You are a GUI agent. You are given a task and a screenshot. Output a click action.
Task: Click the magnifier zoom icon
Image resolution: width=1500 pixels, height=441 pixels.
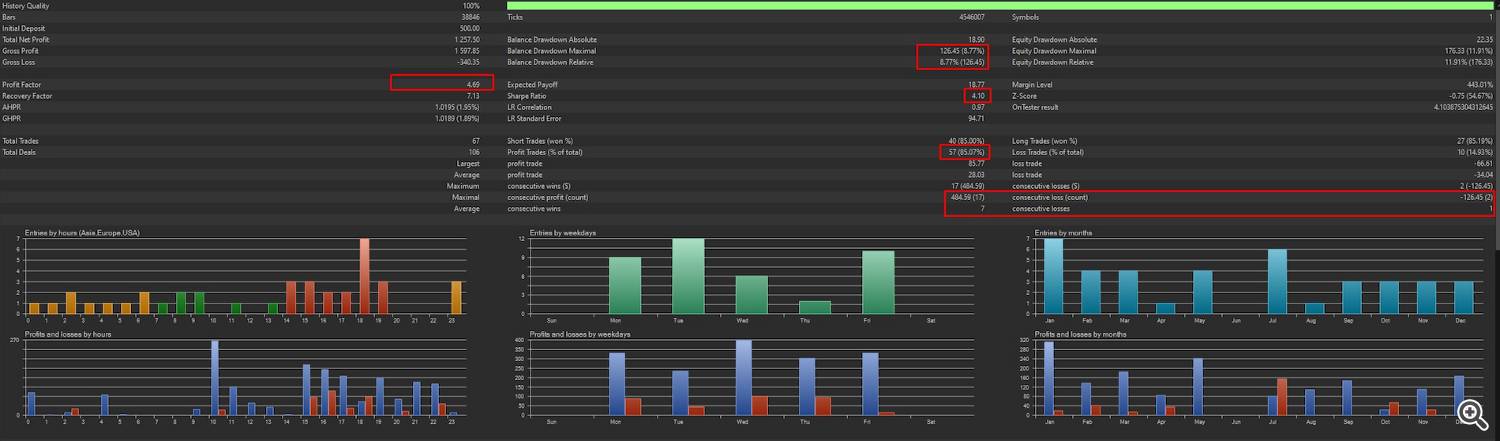click(1471, 412)
